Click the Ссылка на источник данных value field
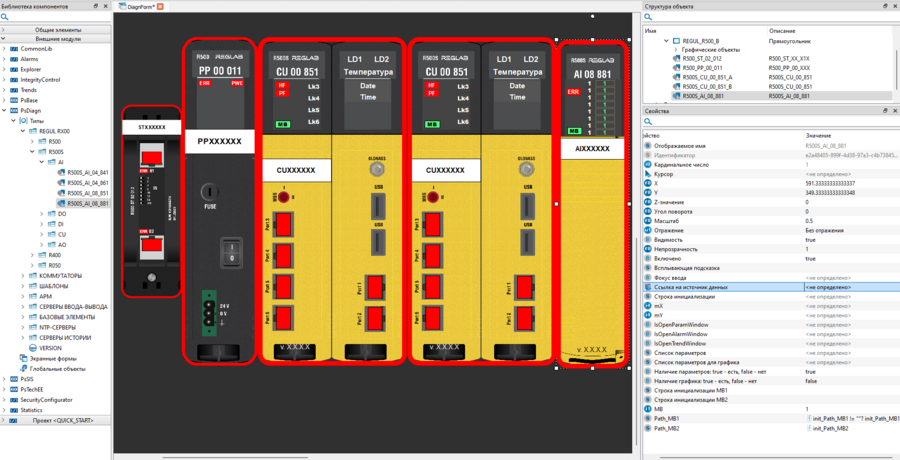The width and height of the screenshot is (900, 460). pos(850,287)
